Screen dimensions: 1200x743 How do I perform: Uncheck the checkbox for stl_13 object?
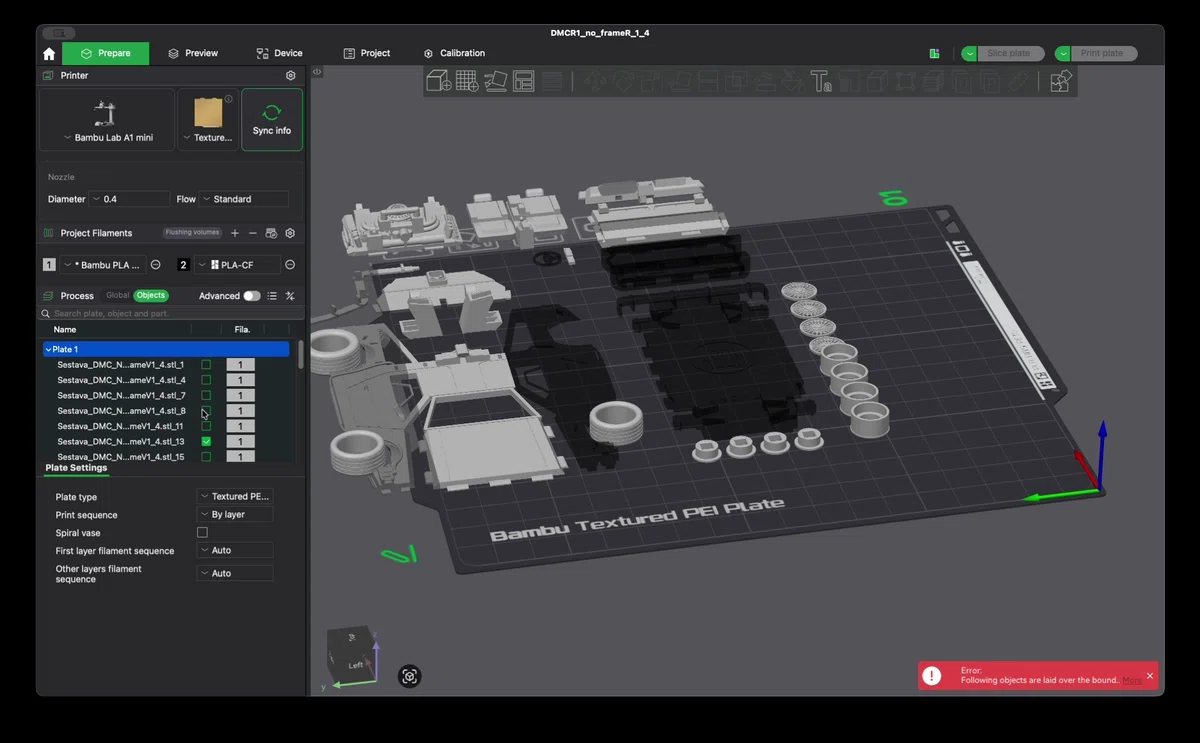(206, 441)
